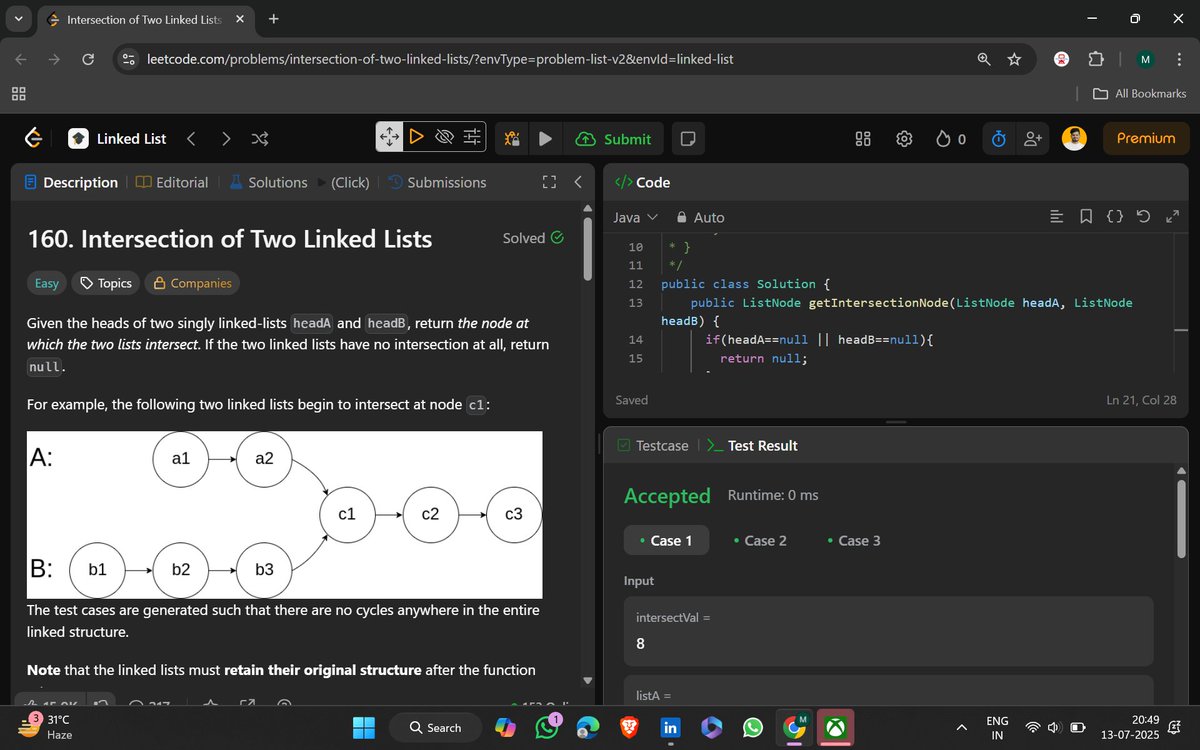Open the LeetCode home logo

click(33, 139)
